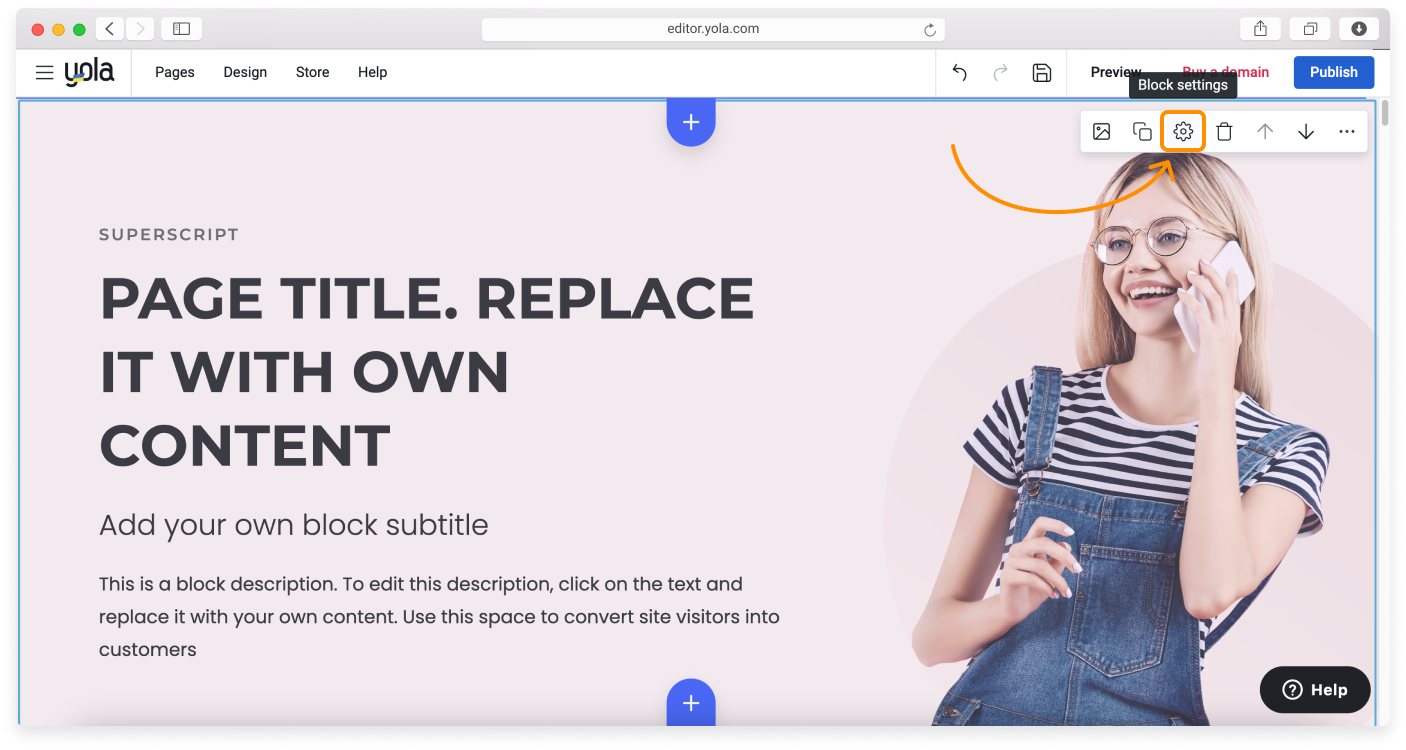
Task: Add a block using the bottom plus button
Action: point(691,703)
